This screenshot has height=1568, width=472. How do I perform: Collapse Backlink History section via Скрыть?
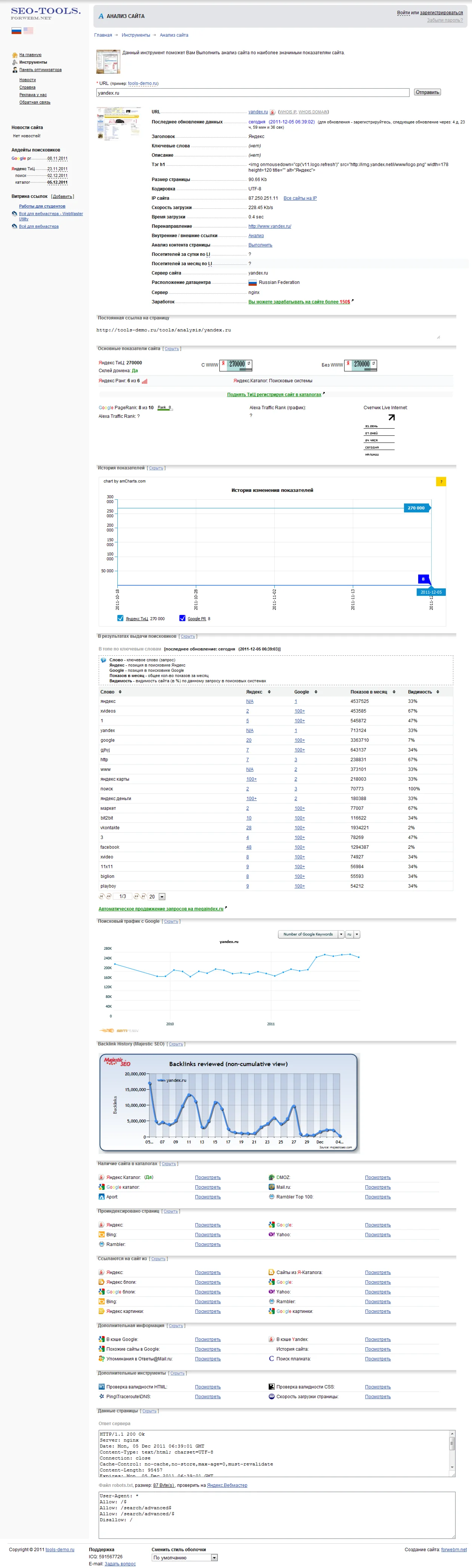point(176,1044)
